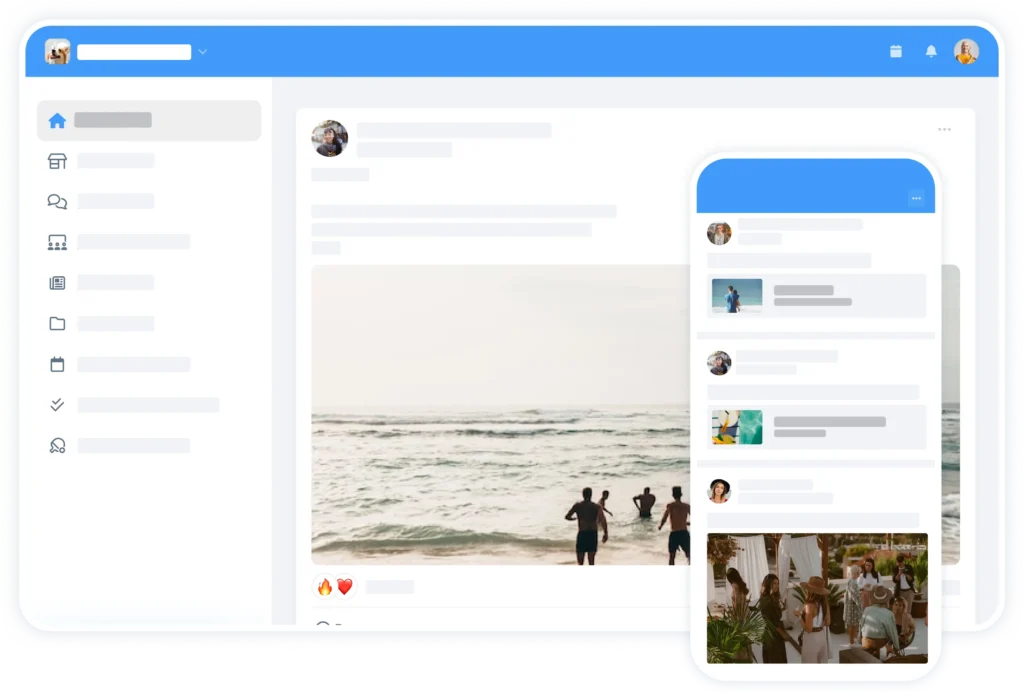Image resolution: width=1024 pixels, height=696 pixels.
Task: Play the outdoor party video on the phone
Action: pos(816,598)
